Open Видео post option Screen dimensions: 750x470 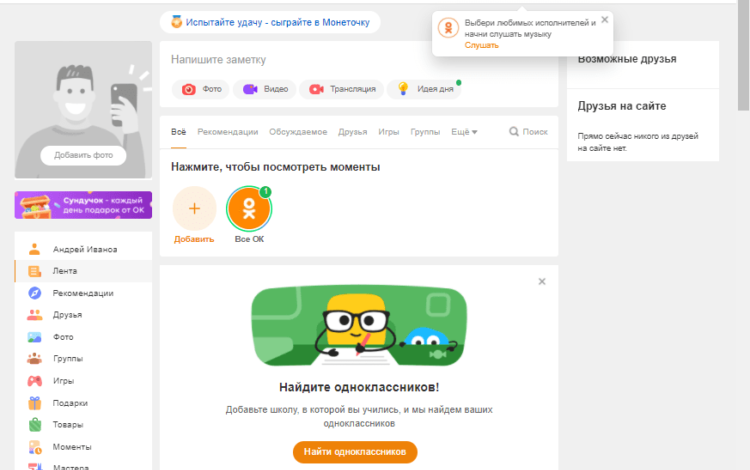(x=265, y=89)
